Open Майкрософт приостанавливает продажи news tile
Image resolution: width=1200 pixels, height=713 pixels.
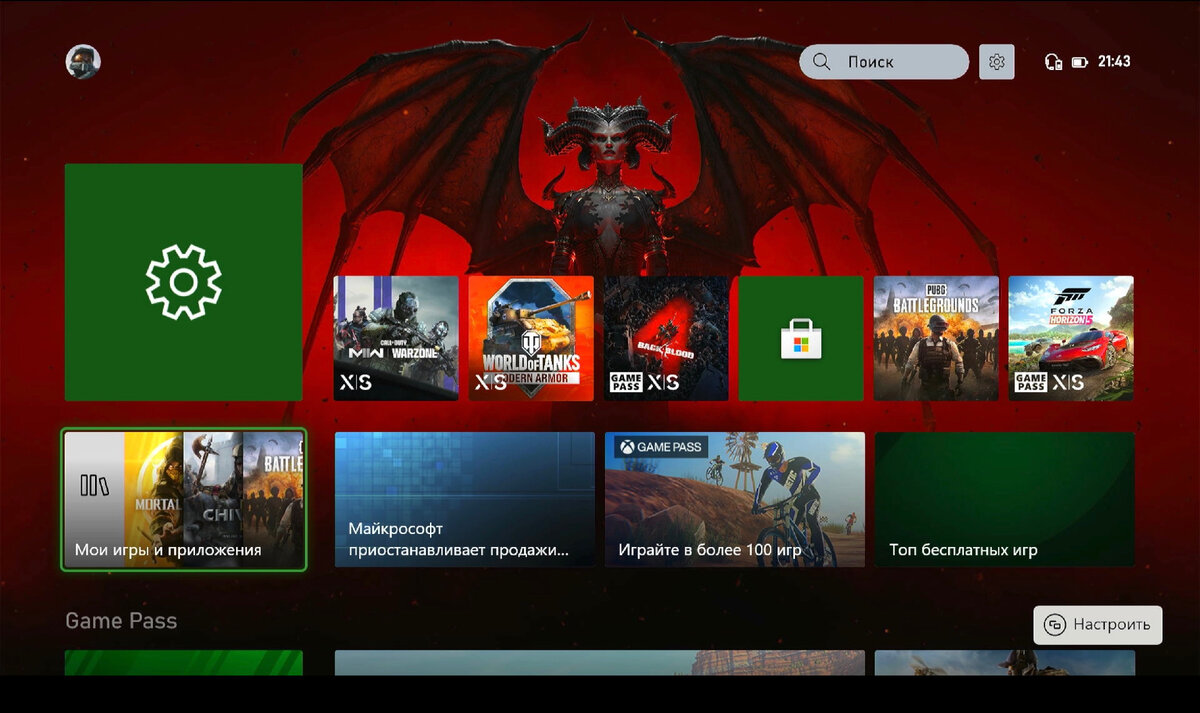tap(465, 500)
